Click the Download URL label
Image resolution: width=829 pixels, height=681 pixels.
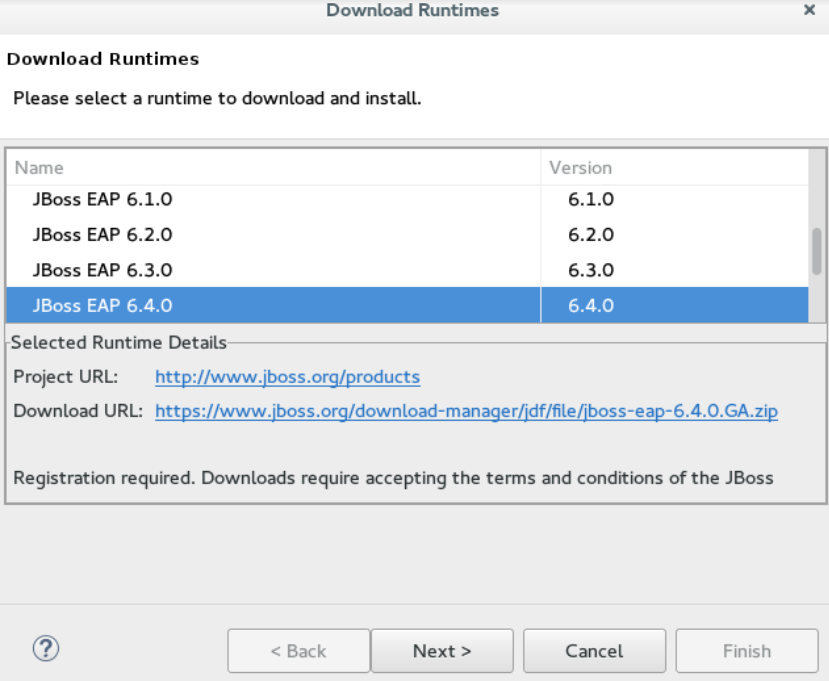(x=78, y=411)
